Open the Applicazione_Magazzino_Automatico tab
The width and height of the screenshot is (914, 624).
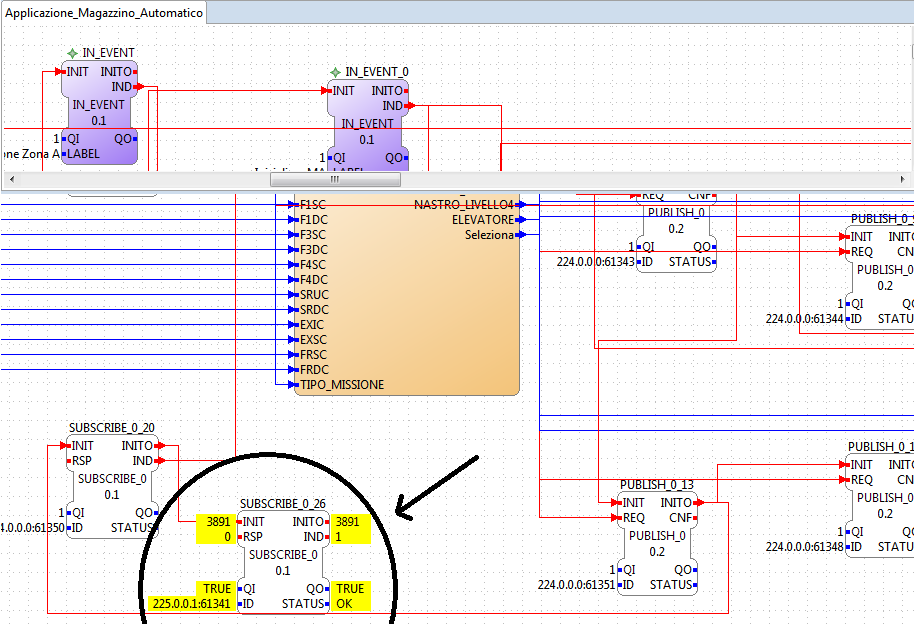(104, 13)
